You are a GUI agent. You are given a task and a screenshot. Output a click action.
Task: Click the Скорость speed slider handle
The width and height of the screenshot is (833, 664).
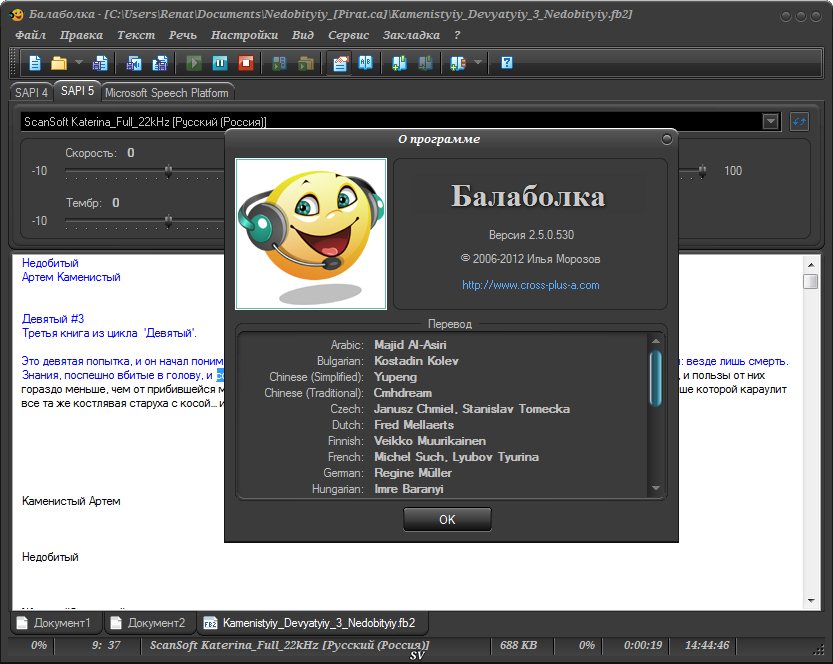tap(169, 171)
